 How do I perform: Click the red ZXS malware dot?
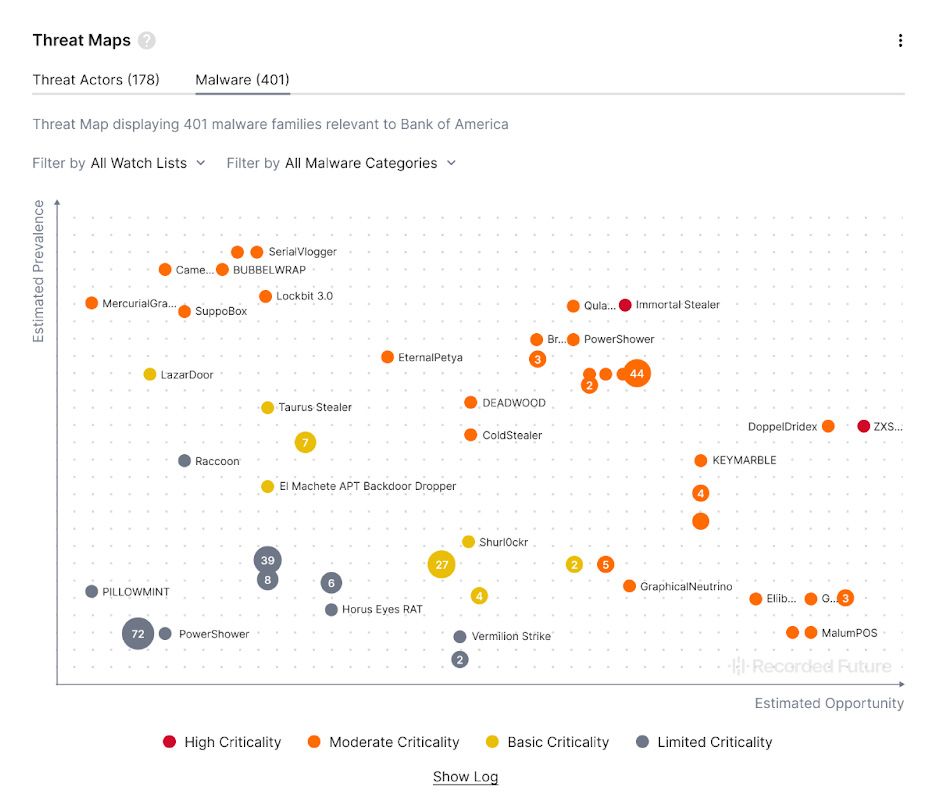(863, 426)
